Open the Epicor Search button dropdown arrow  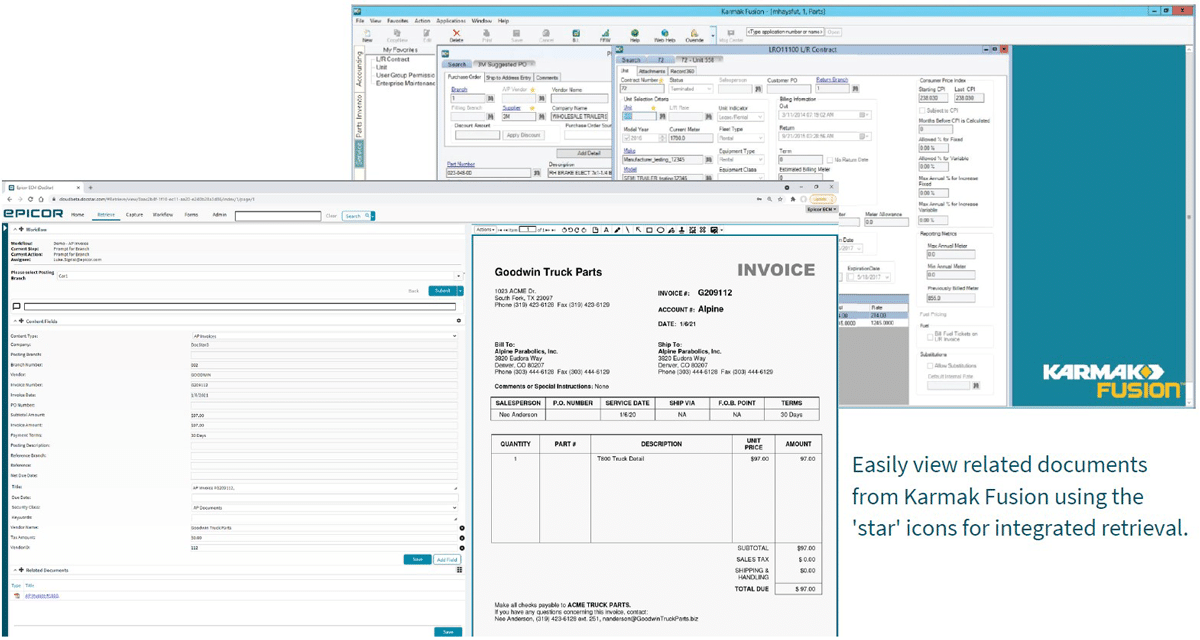373,216
